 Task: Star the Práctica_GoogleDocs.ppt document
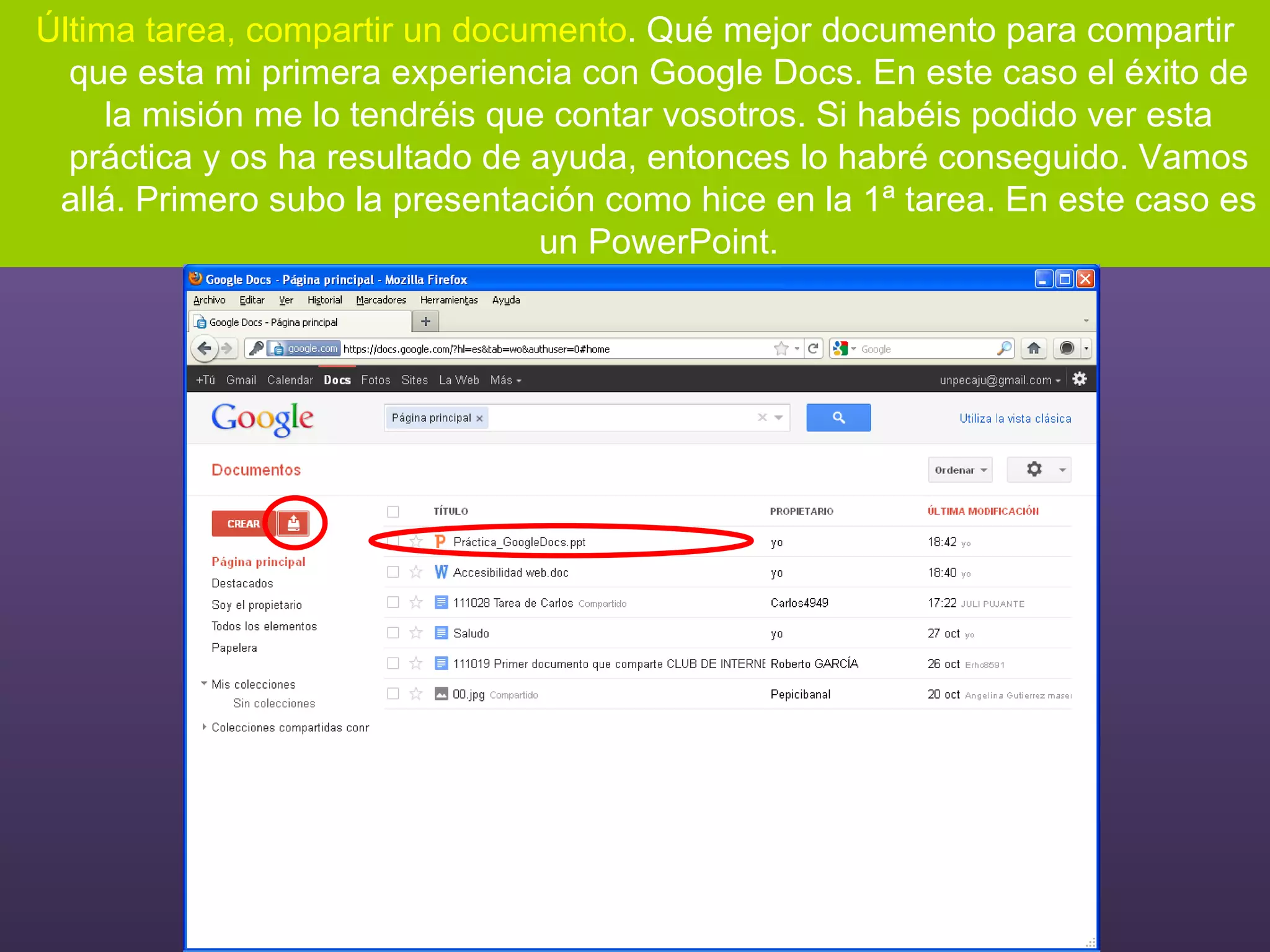[x=416, y=542]
